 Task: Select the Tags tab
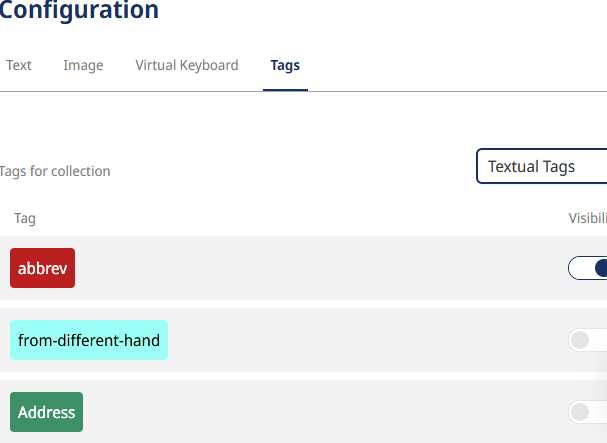(x=285, y=66)
